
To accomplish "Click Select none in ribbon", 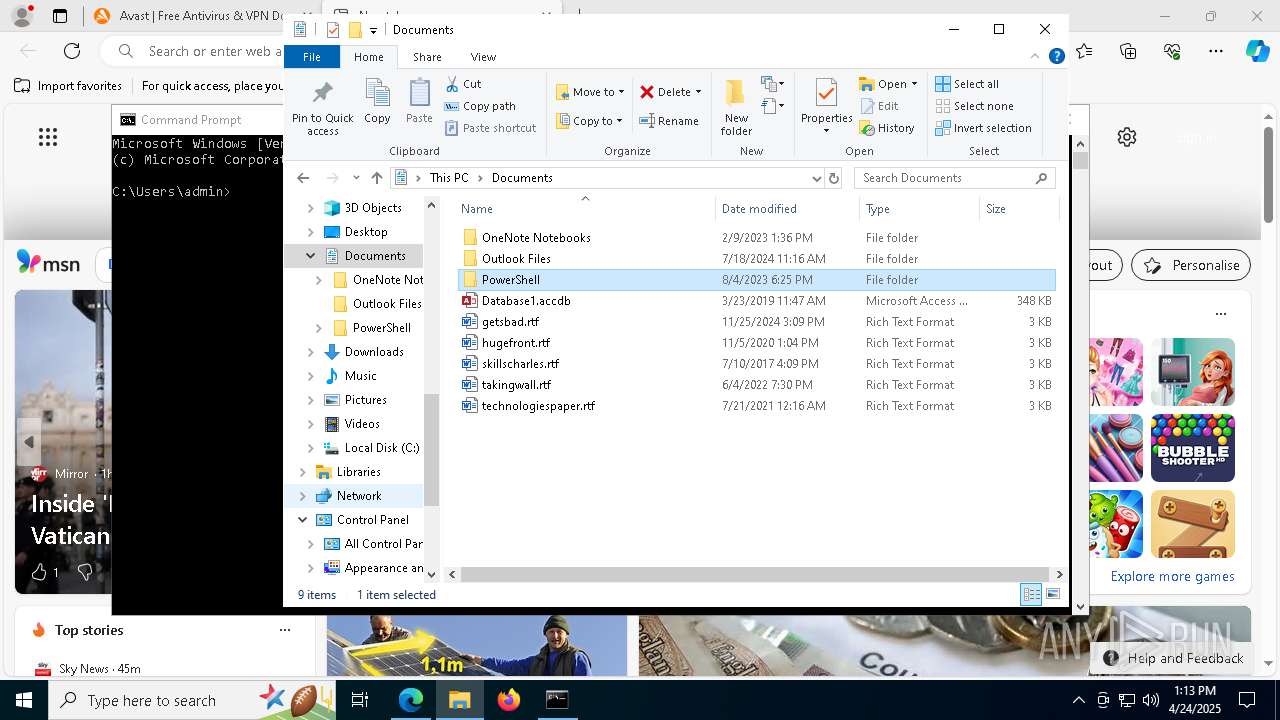I will [x=974, y=106].
